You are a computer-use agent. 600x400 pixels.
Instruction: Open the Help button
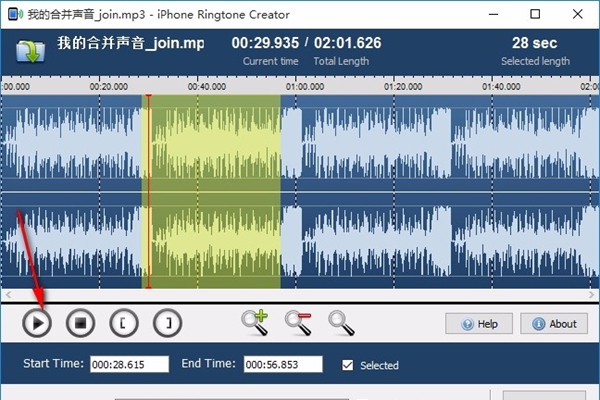click(x=479, y=324)
